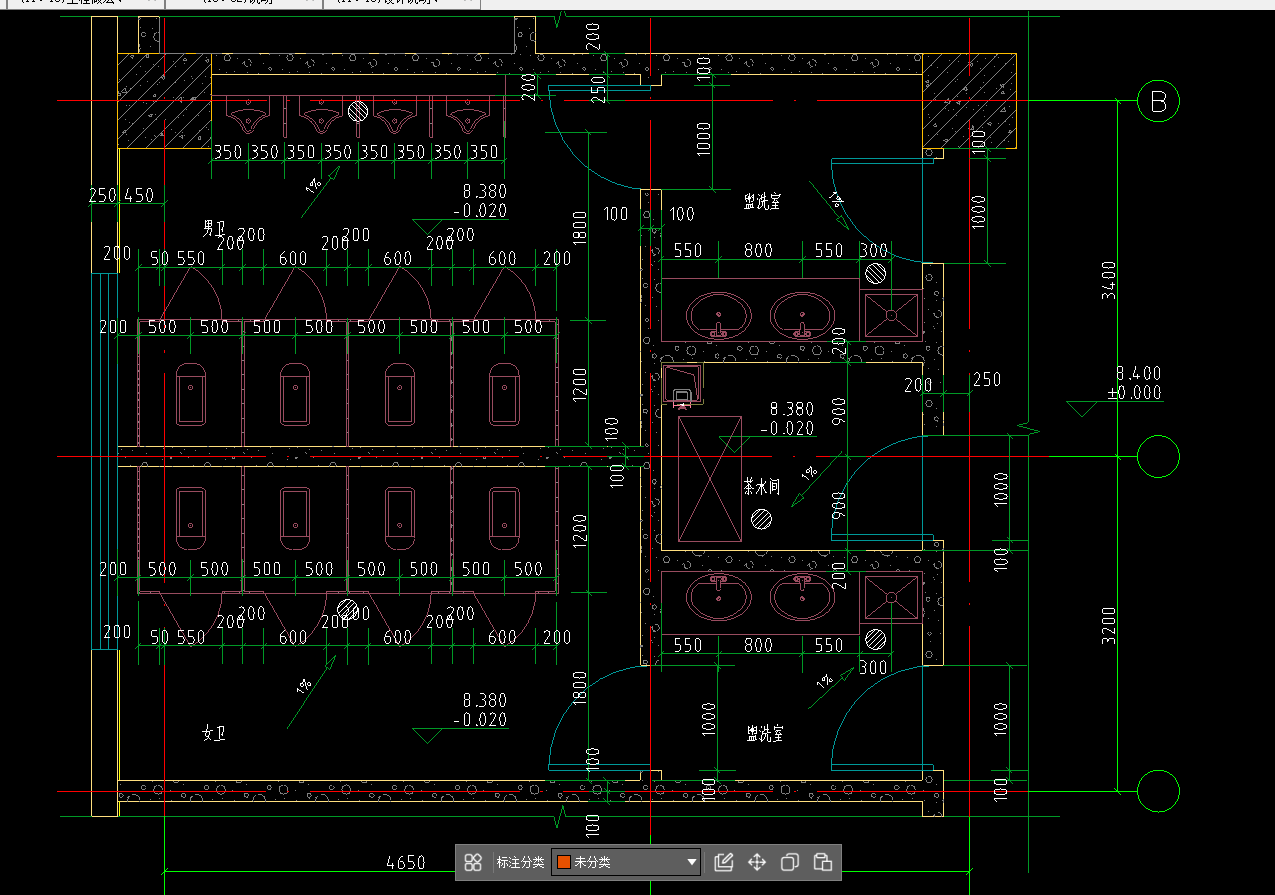This screenshot has width=1275, height=895.
Task: Select the move annotation cross-arrows icon
Action: (x=757, y=862)
